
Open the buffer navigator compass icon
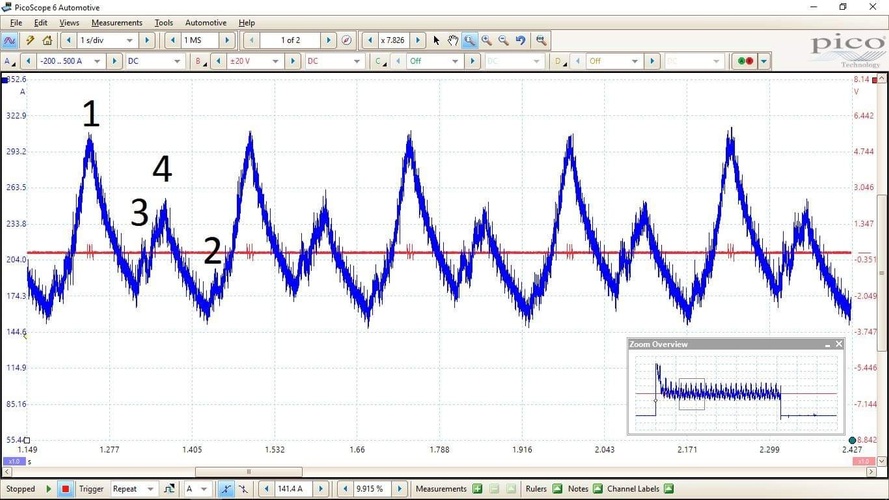(x=346, y=40)
